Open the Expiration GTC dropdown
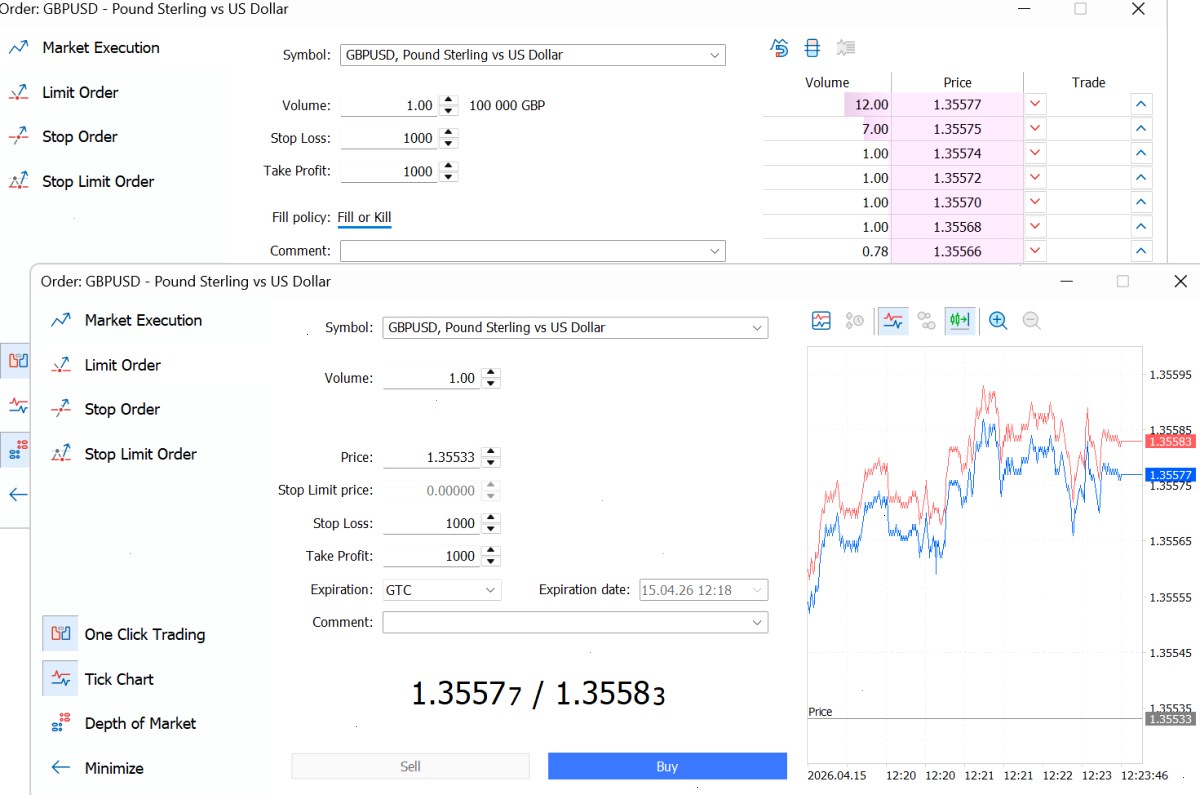Viewport: 1200px width, 795px height. pyautogui.click(x=442, y=590)
